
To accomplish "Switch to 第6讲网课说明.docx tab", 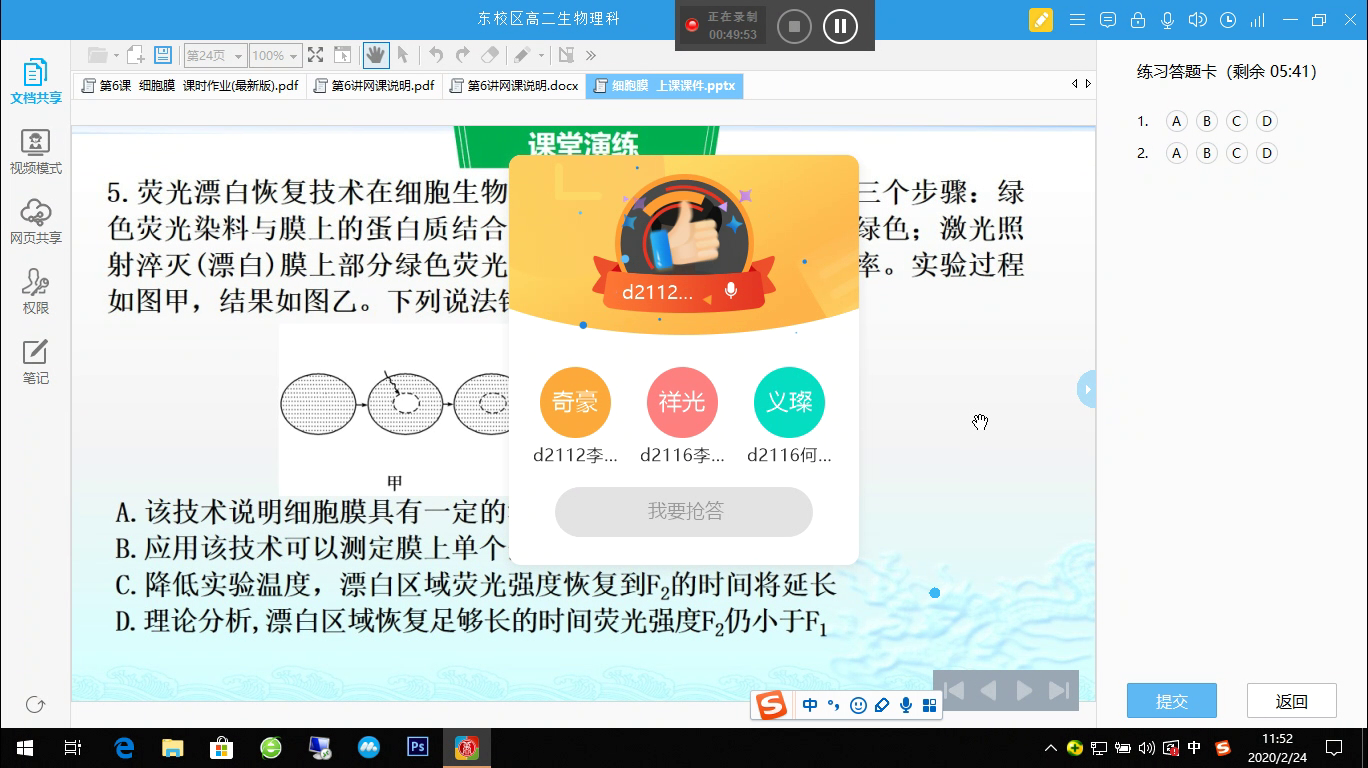I will point(514,86).
